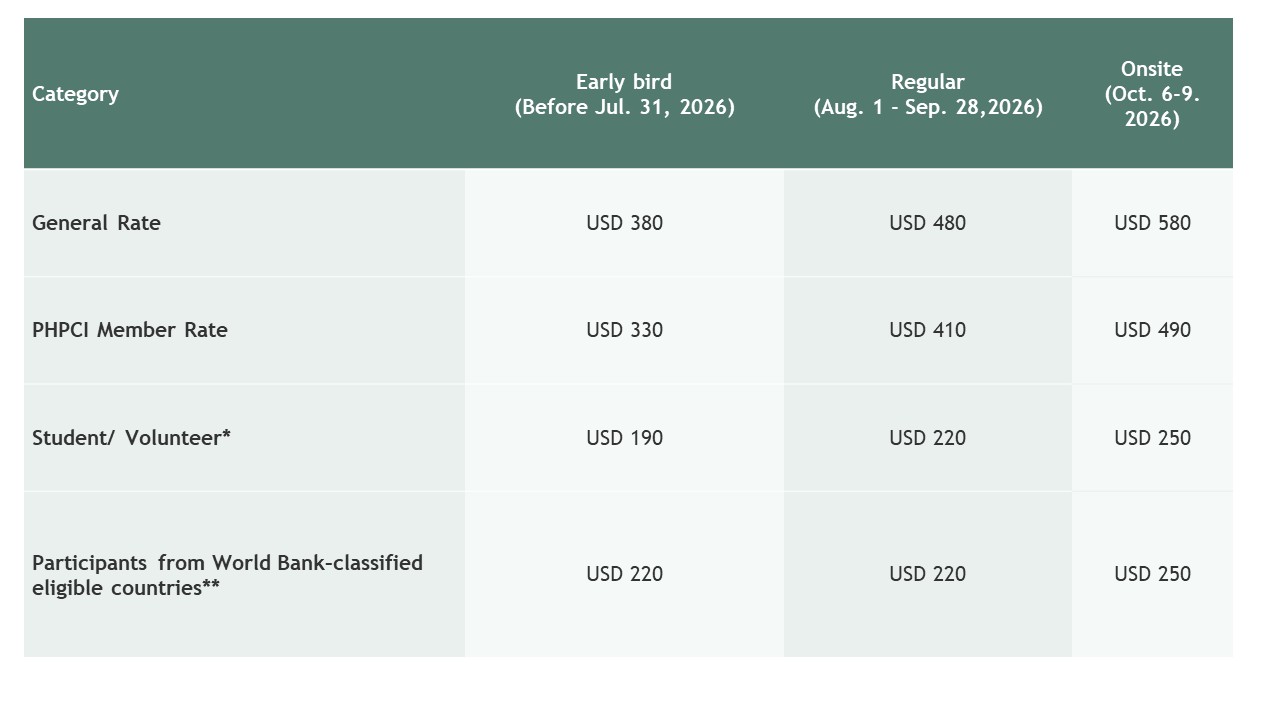Click the General Rate row label
1280x720 pixels.
(x=96, y=223)
